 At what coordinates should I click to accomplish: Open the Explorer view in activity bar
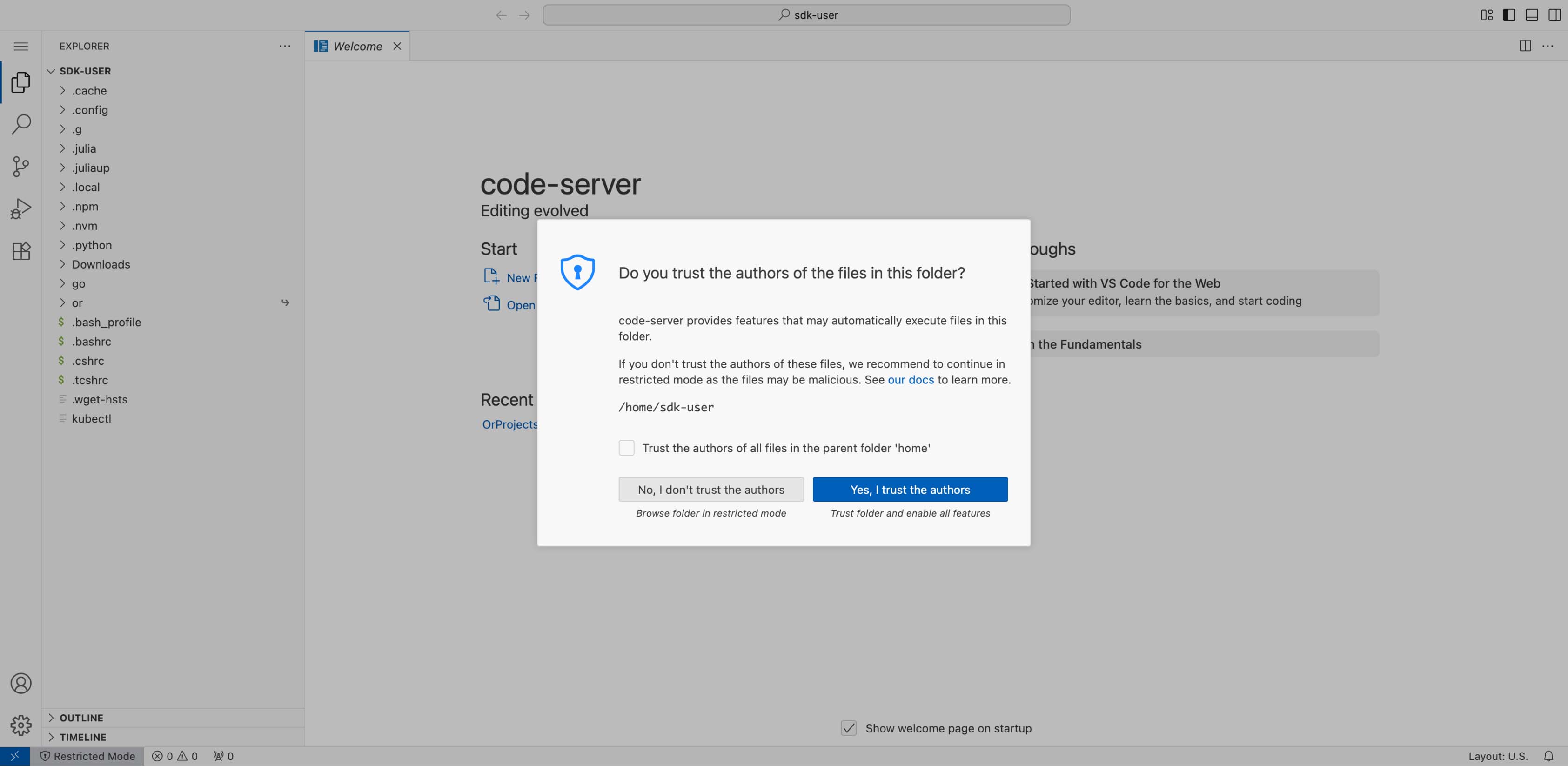point(20,82)
